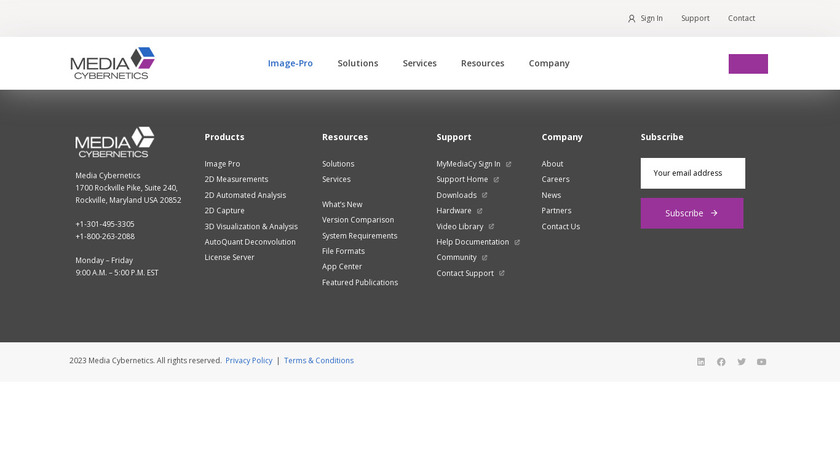
Task: Expand the Resources menu in header
Action: (482, 63)
